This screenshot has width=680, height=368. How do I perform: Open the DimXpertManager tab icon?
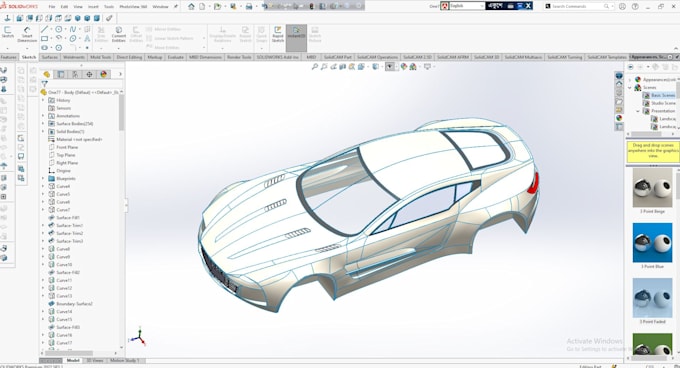click(89, 75)
